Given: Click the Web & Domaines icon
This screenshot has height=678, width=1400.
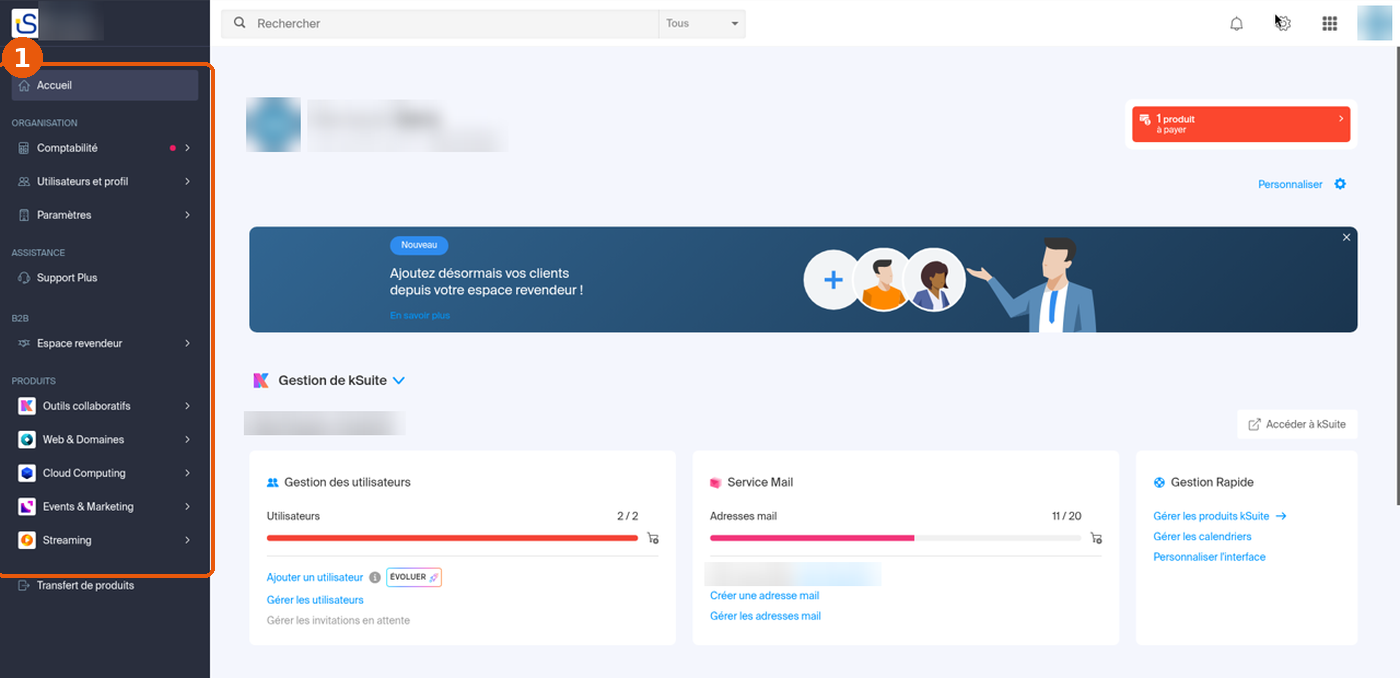Looking at the screenshot, I should pos(27,440).
